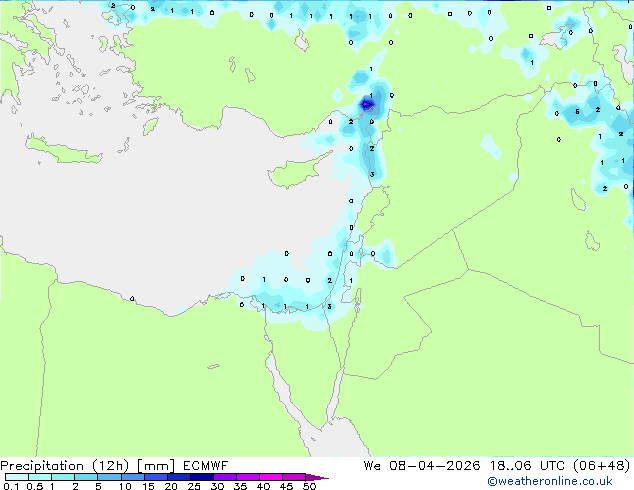The width and height of the screenshot is (634, 490).
Task: Click the '(12h)' interval label
Action: (x=110, y=466)
